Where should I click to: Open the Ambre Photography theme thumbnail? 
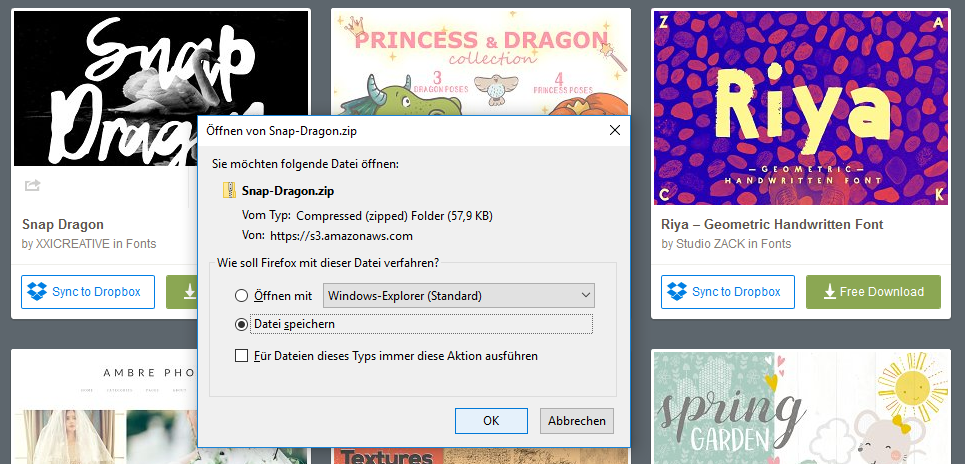pyautogui.click(x=105, y=407)
